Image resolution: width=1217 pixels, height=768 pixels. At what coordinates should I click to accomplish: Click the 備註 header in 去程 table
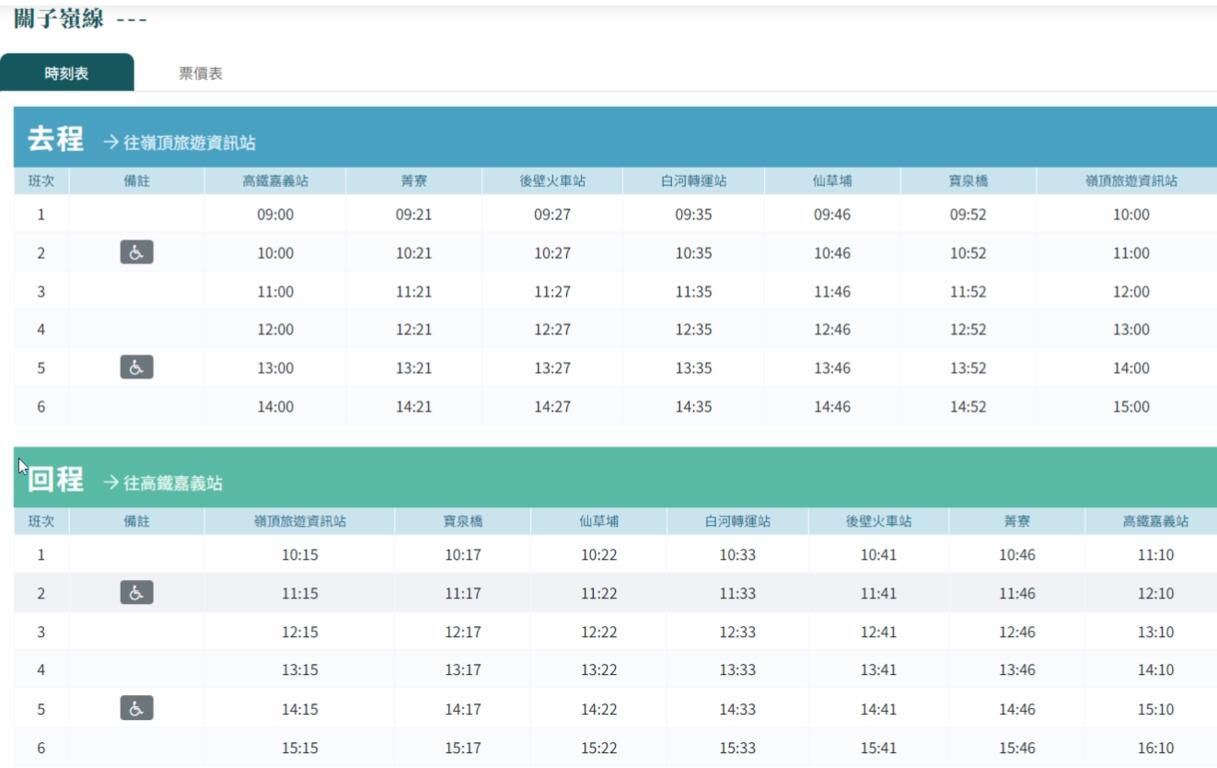(137, 181)
